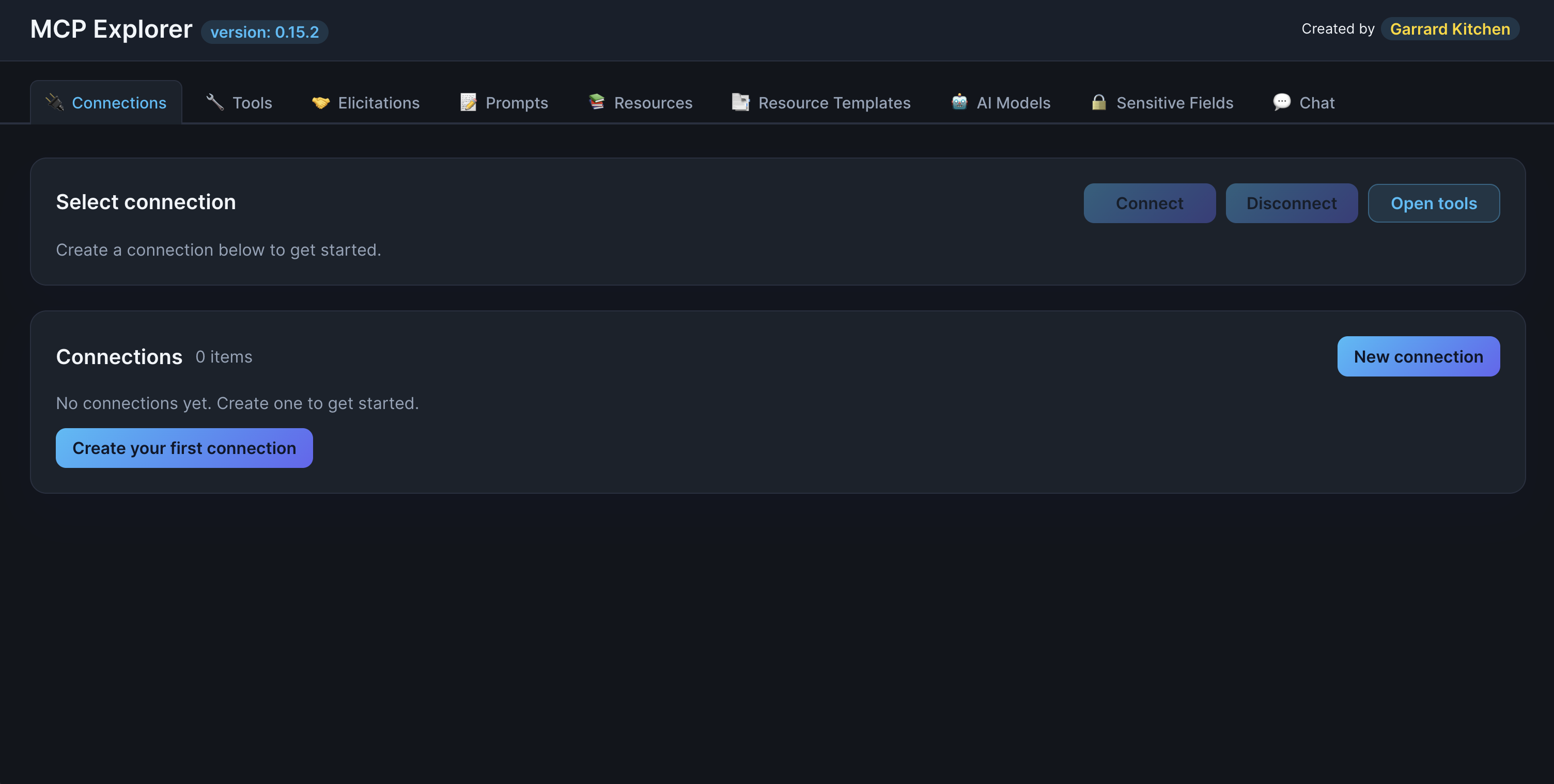Go to the Resource Templates tab

tap(834, 103)
